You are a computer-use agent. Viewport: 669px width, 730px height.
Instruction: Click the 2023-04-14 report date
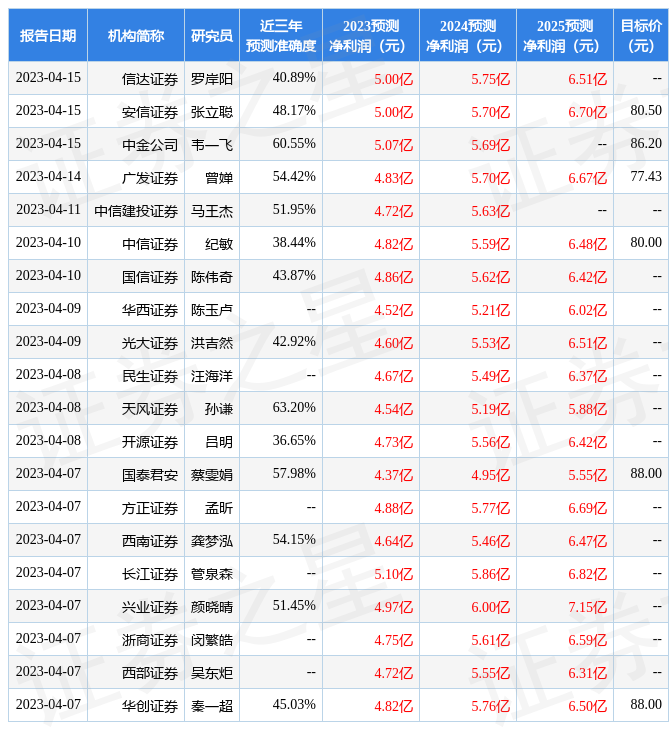click(48, 176)
